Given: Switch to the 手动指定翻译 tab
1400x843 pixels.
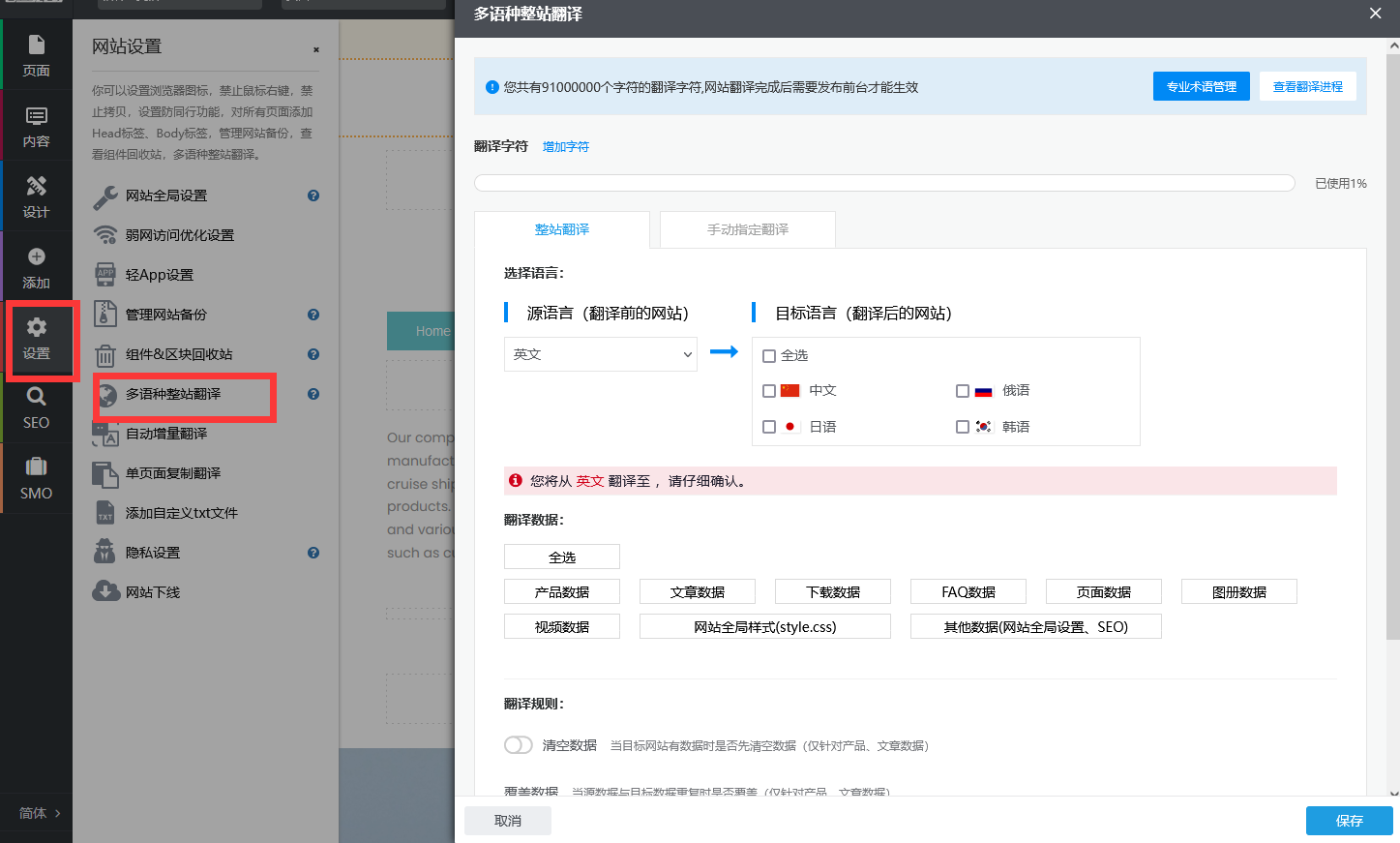Looking at the screenshot, I should click(746, 229).
